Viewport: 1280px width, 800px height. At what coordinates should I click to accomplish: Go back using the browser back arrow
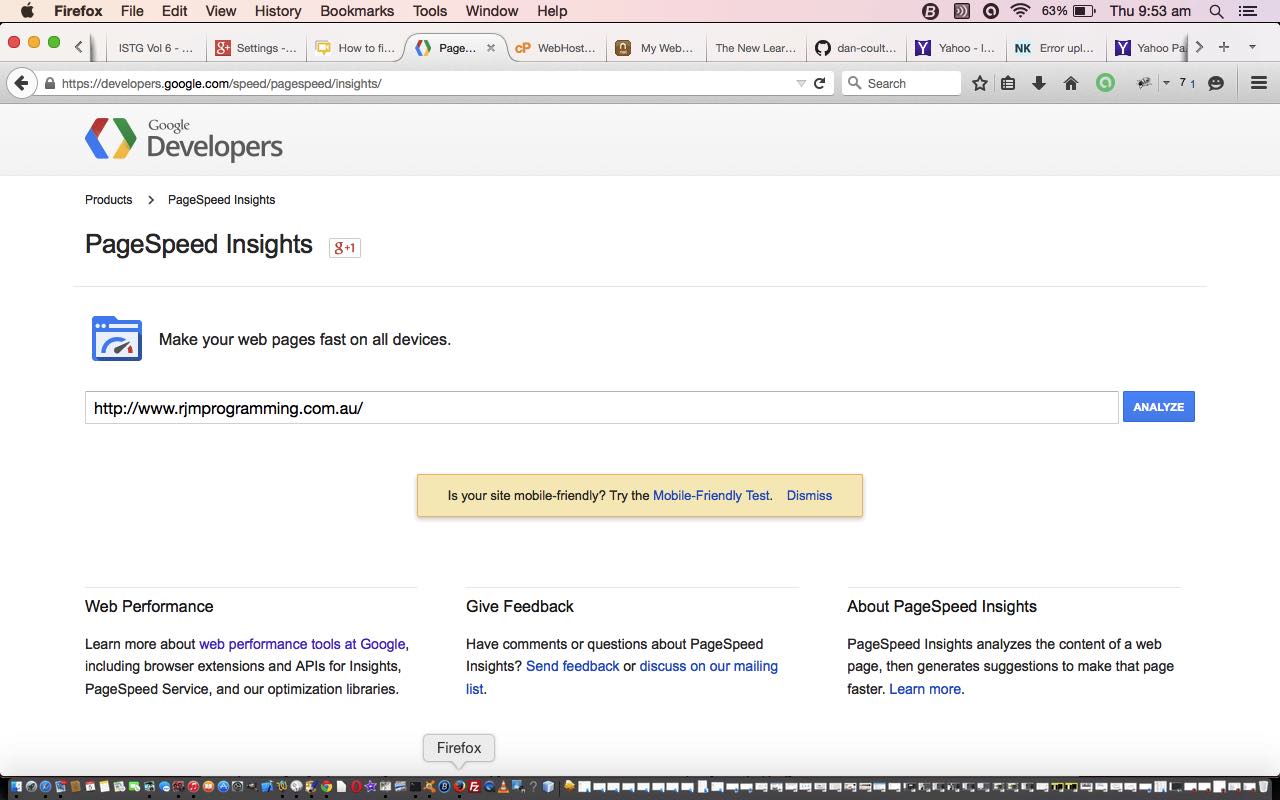20,83
